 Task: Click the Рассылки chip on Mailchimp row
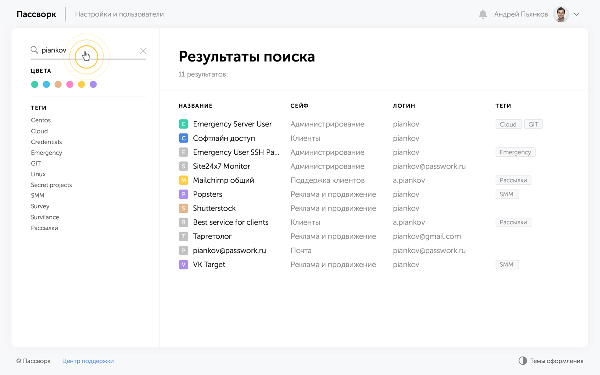pos(513,180)
